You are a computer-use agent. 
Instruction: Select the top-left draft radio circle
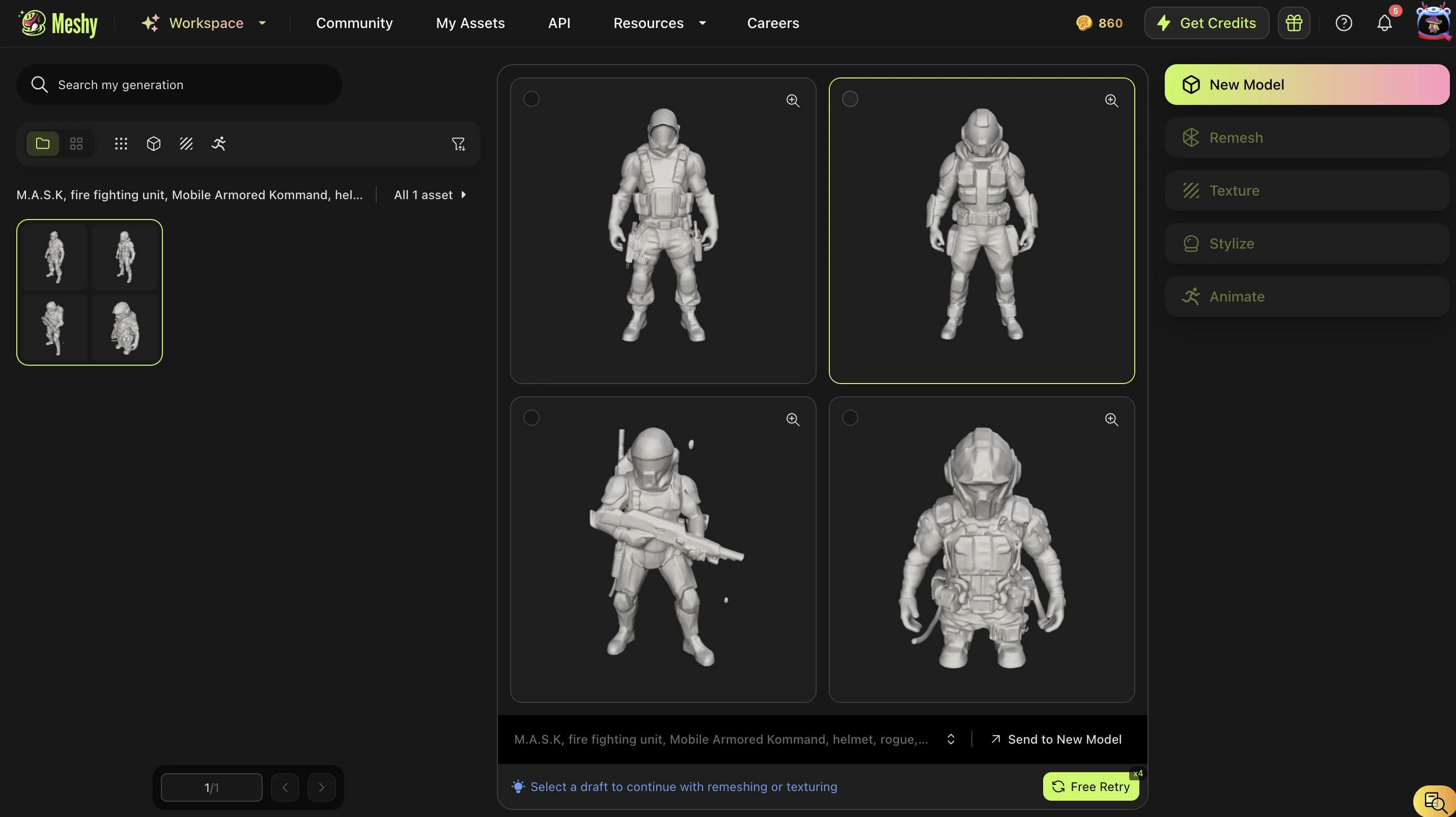coord(531,99)
